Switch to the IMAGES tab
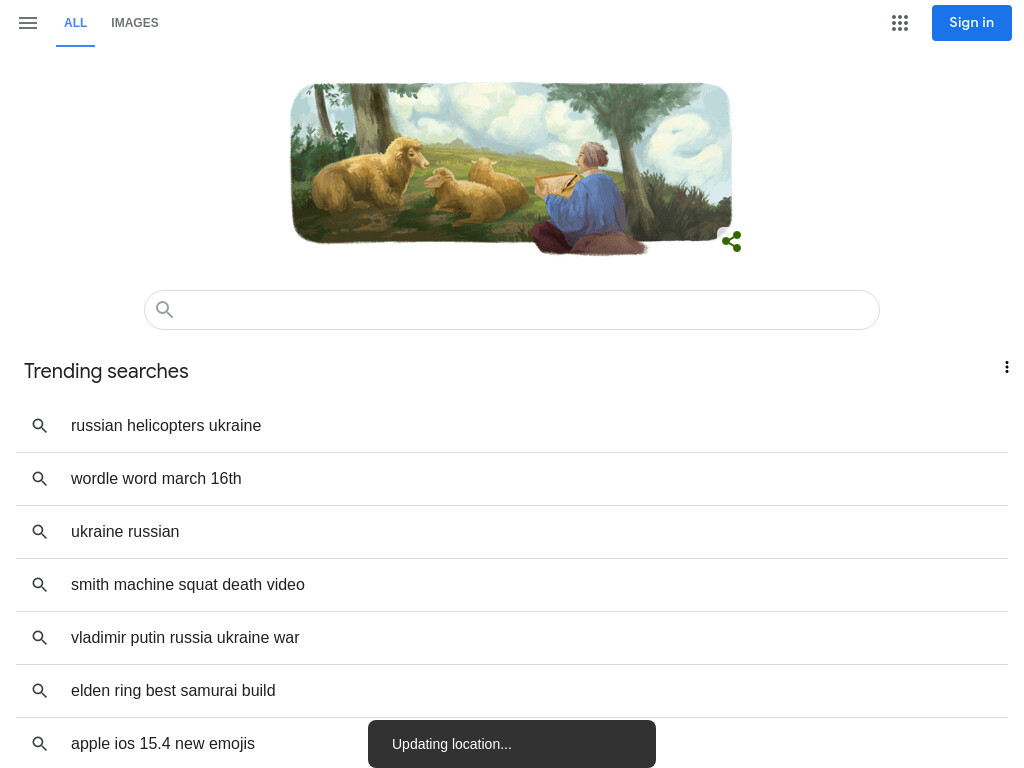This screenshot has height=768, width=1024. [x=135, y=23]
